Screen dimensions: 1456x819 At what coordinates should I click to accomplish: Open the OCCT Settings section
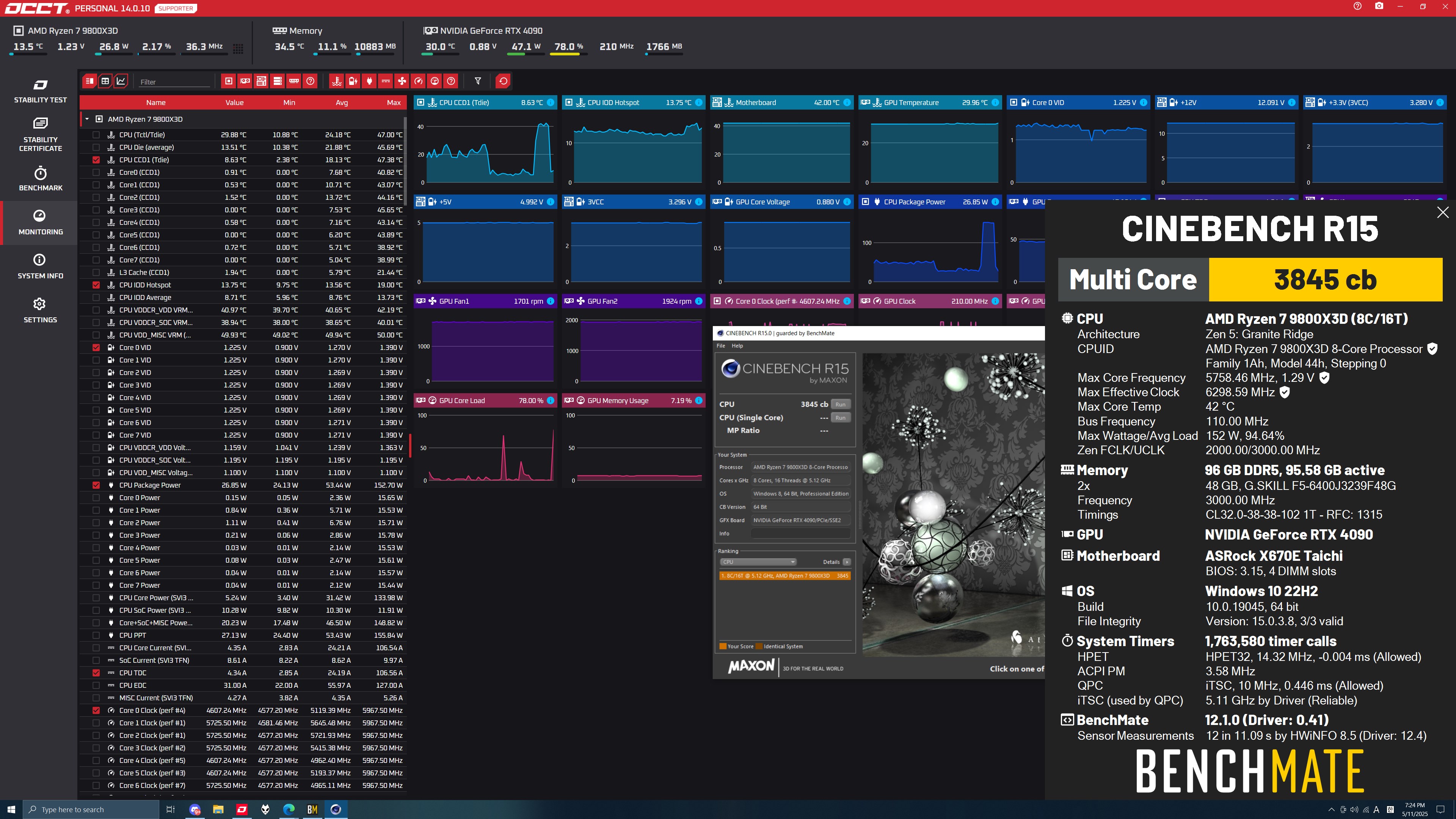click(x=40, y=310)
